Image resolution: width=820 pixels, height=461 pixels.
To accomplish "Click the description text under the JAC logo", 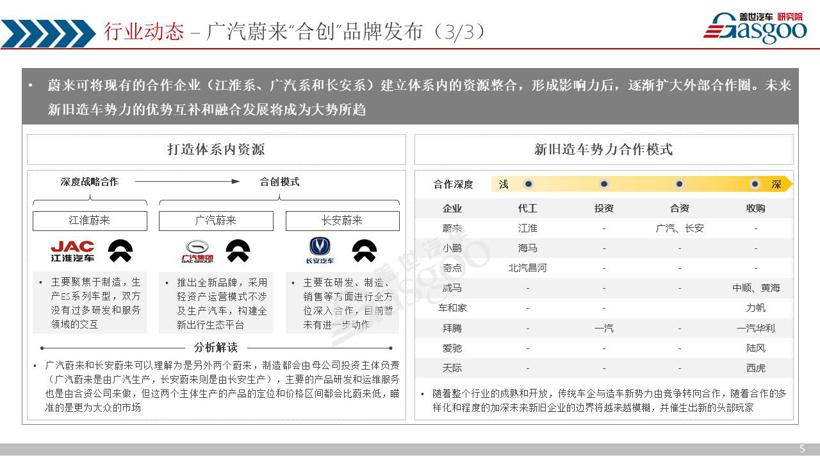I will click(90, 303).
